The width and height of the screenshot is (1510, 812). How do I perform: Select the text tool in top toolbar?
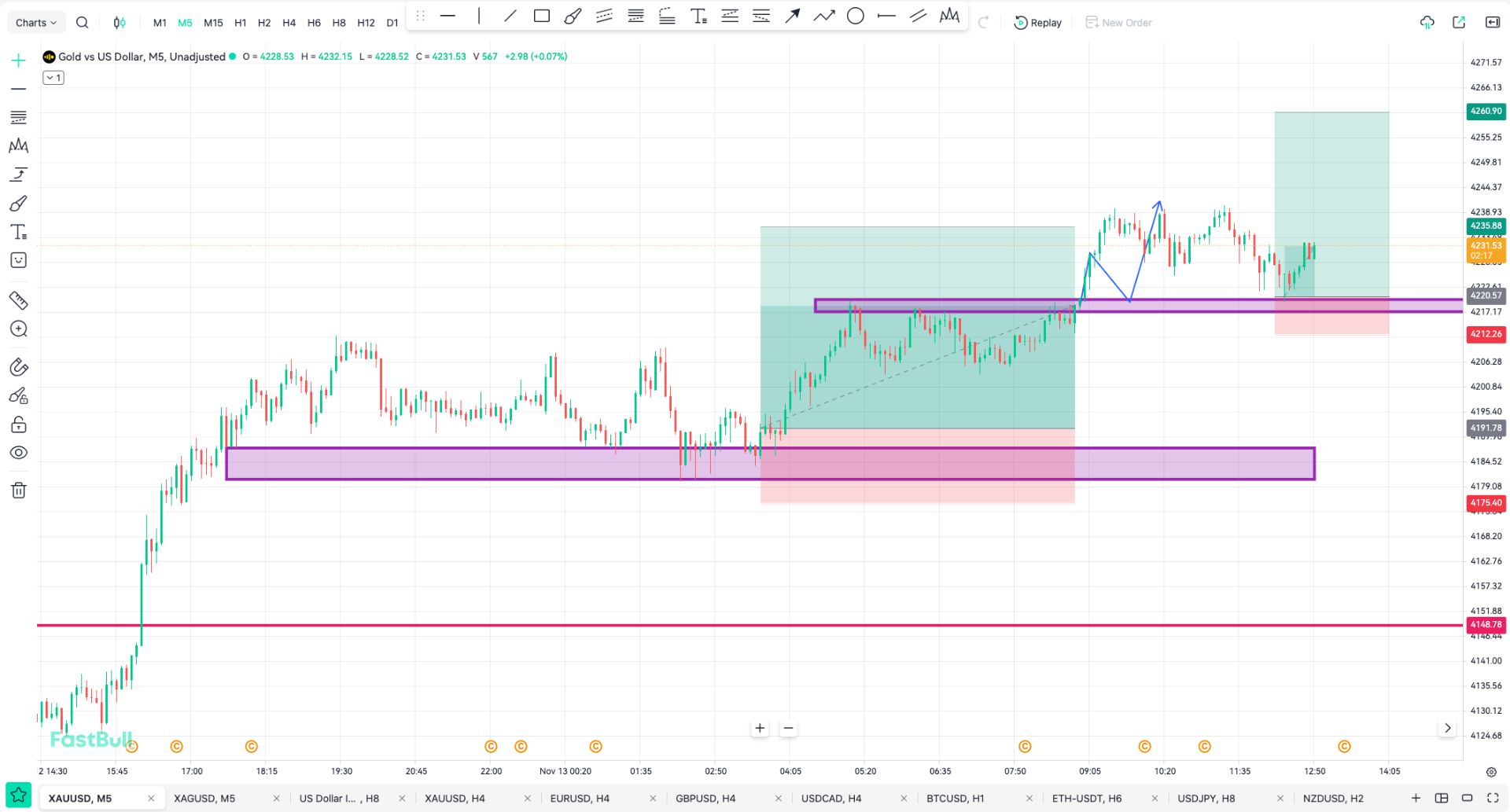[x=698, y=16]
